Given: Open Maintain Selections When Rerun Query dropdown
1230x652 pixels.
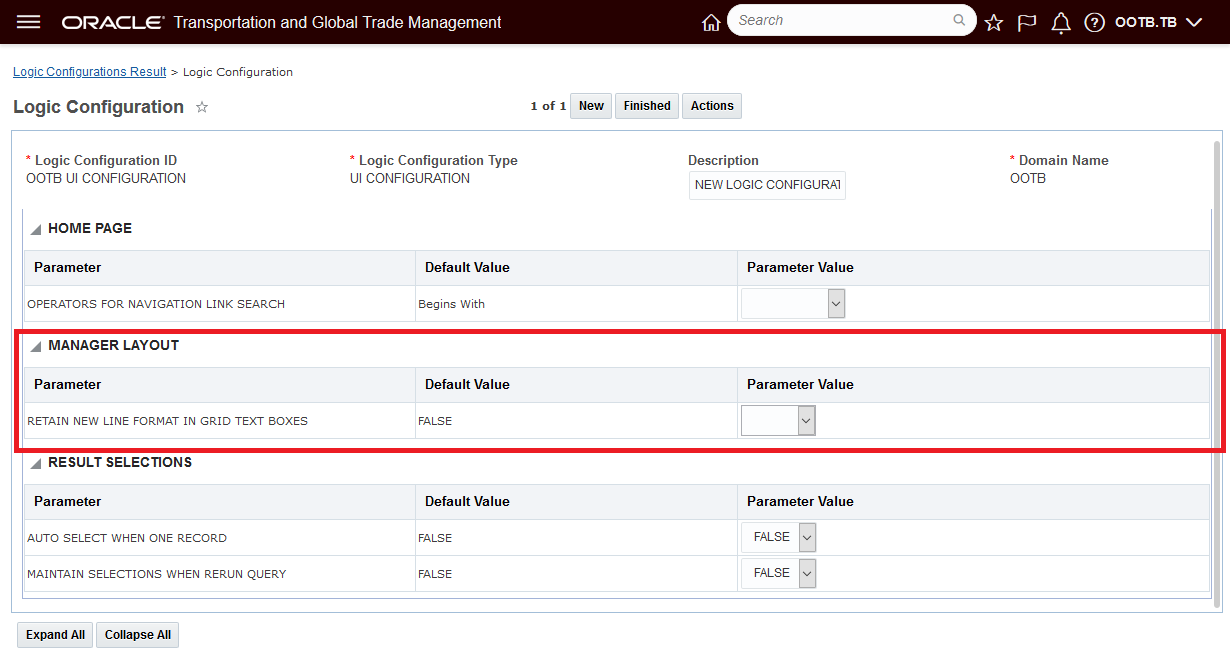Looking at the screenshot, I should (778, 574).
